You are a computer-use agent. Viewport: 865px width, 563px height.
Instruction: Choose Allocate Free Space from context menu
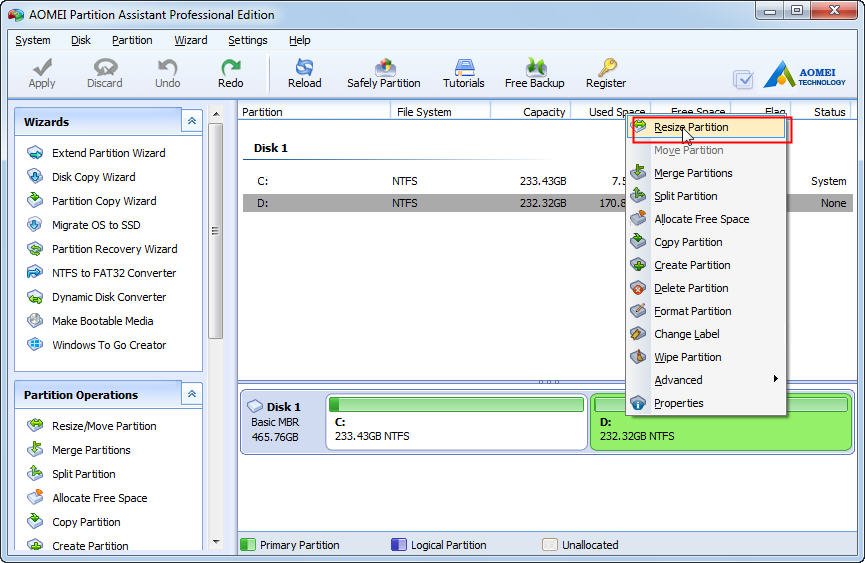[x=707, y=219]
